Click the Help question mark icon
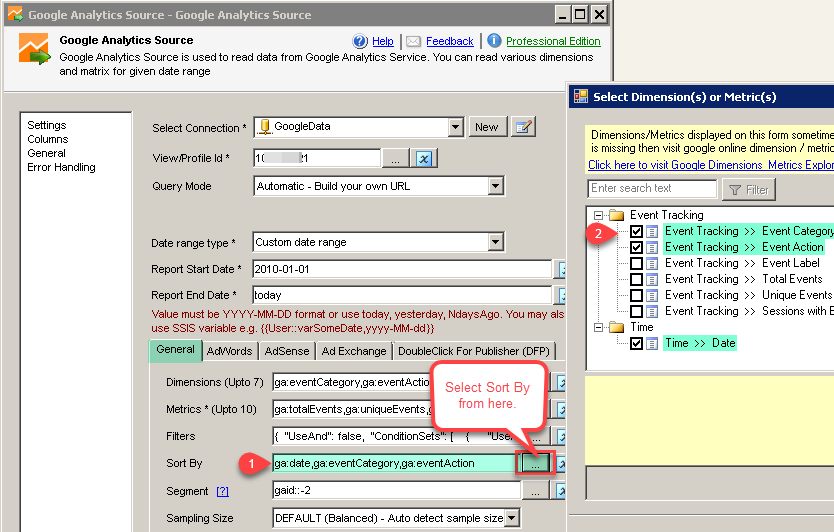834x532 pixels. [x=361, y=41]
